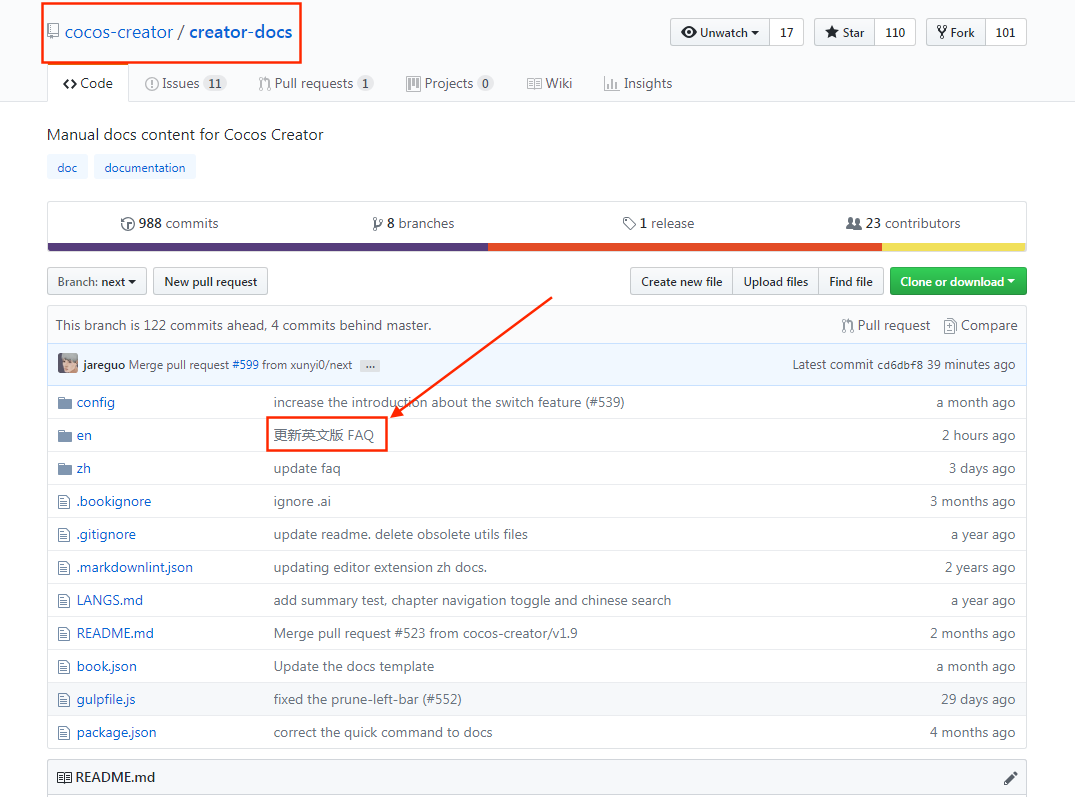
Task: Click the commits history clock icon
Action: (128, 223)
